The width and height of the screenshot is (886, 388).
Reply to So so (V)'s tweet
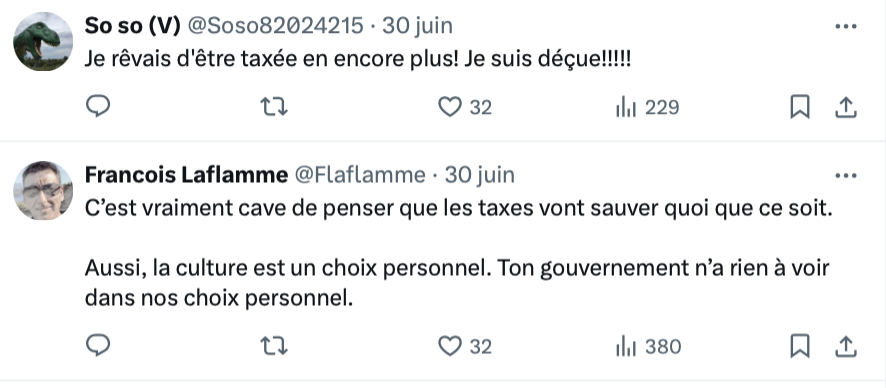click(x=98, y=106)
